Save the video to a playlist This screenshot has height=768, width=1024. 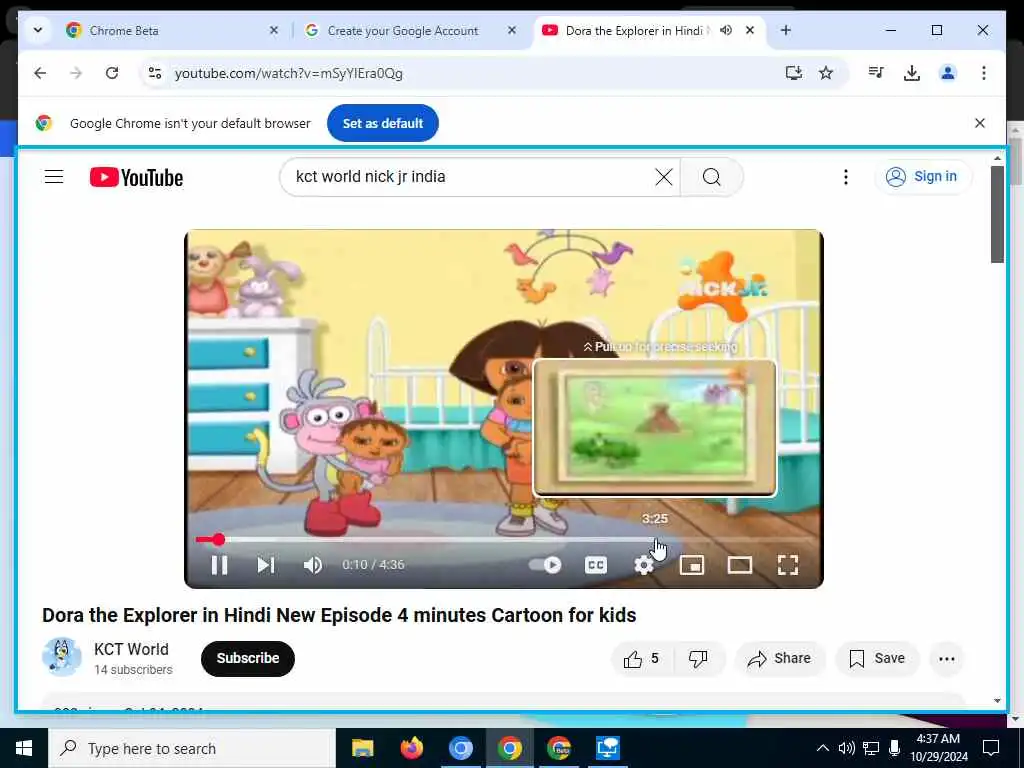tap(877, 658)
